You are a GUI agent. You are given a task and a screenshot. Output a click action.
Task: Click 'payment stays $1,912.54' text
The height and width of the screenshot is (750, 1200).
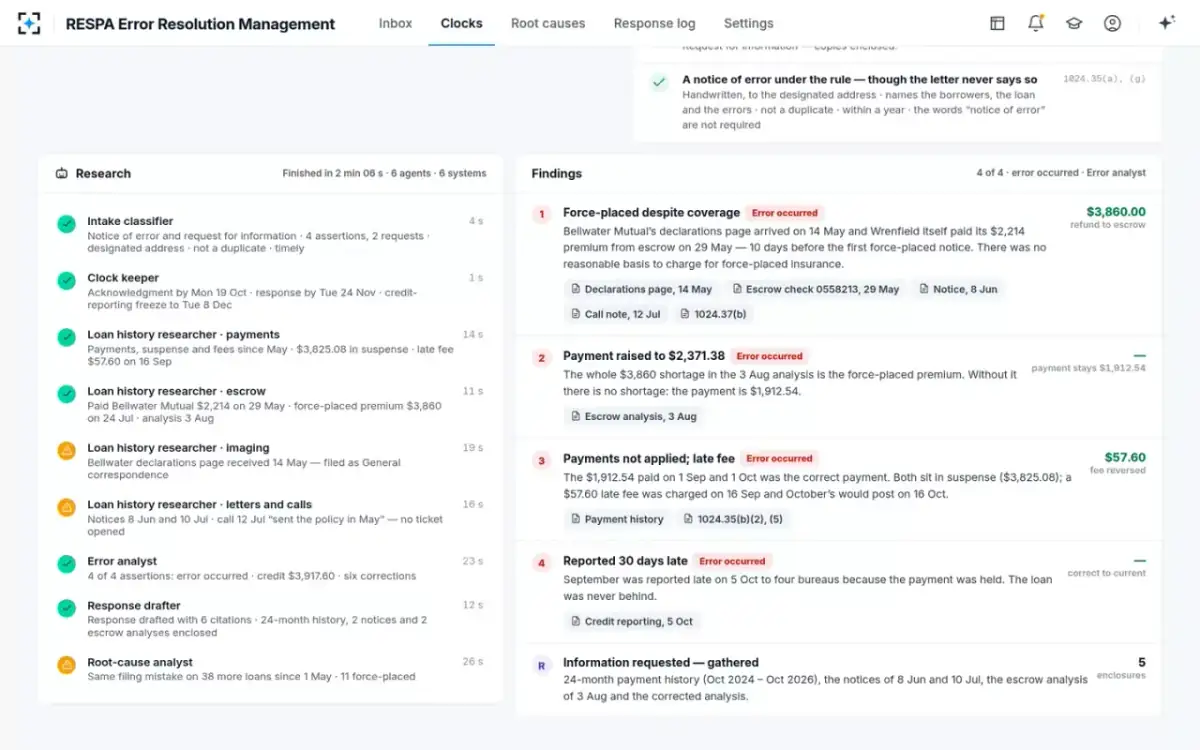1089,368
